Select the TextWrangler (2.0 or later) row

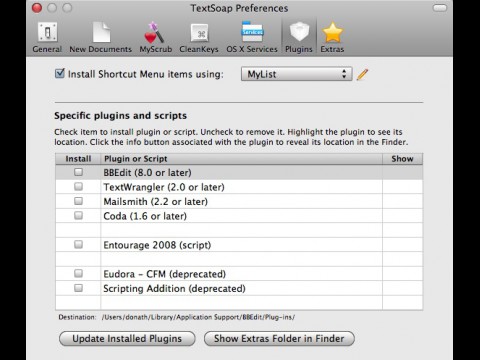(239, 187)
